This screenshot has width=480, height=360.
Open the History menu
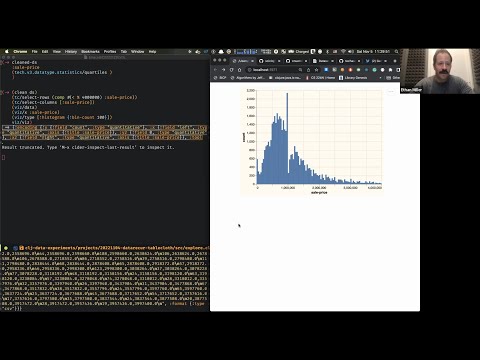click(71, 51)
